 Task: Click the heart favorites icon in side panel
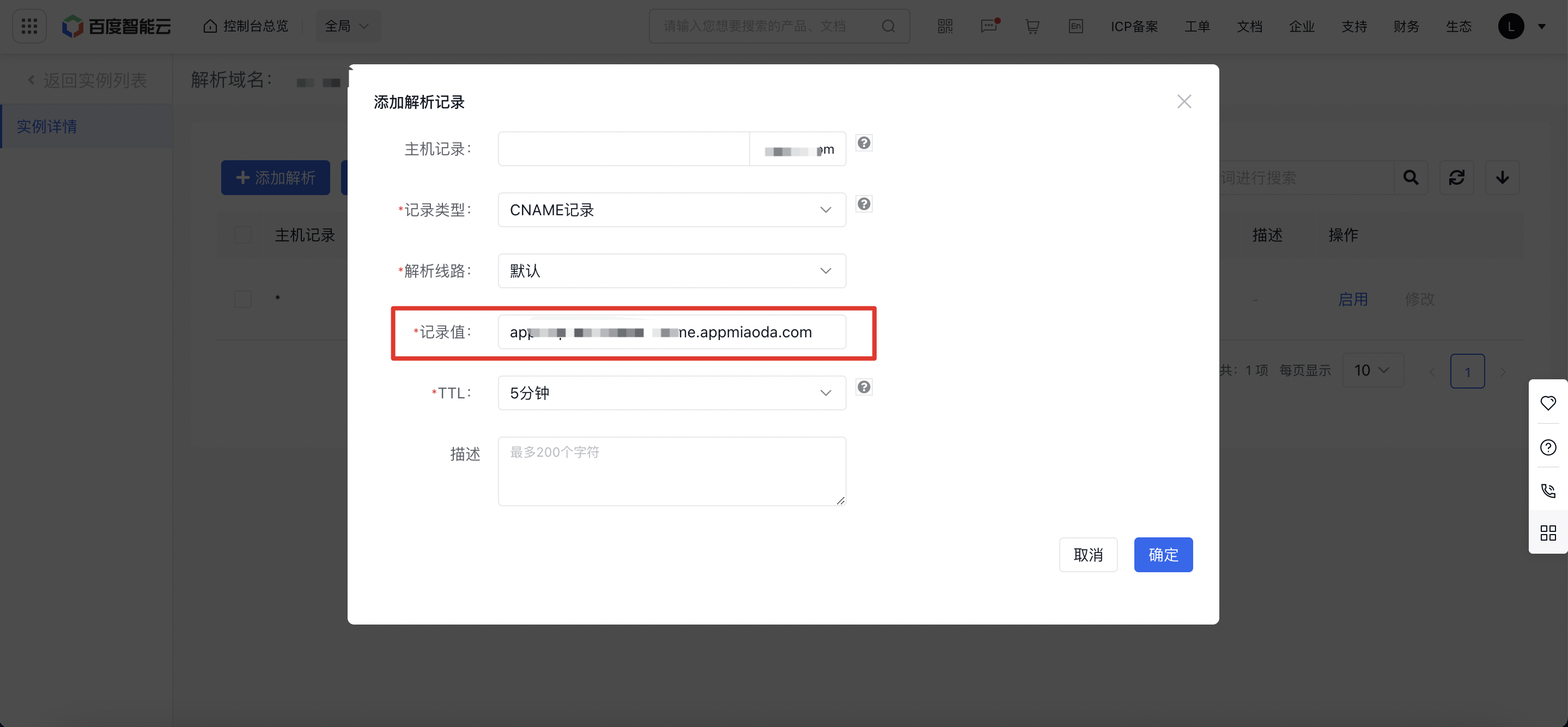pos(1547,403)
